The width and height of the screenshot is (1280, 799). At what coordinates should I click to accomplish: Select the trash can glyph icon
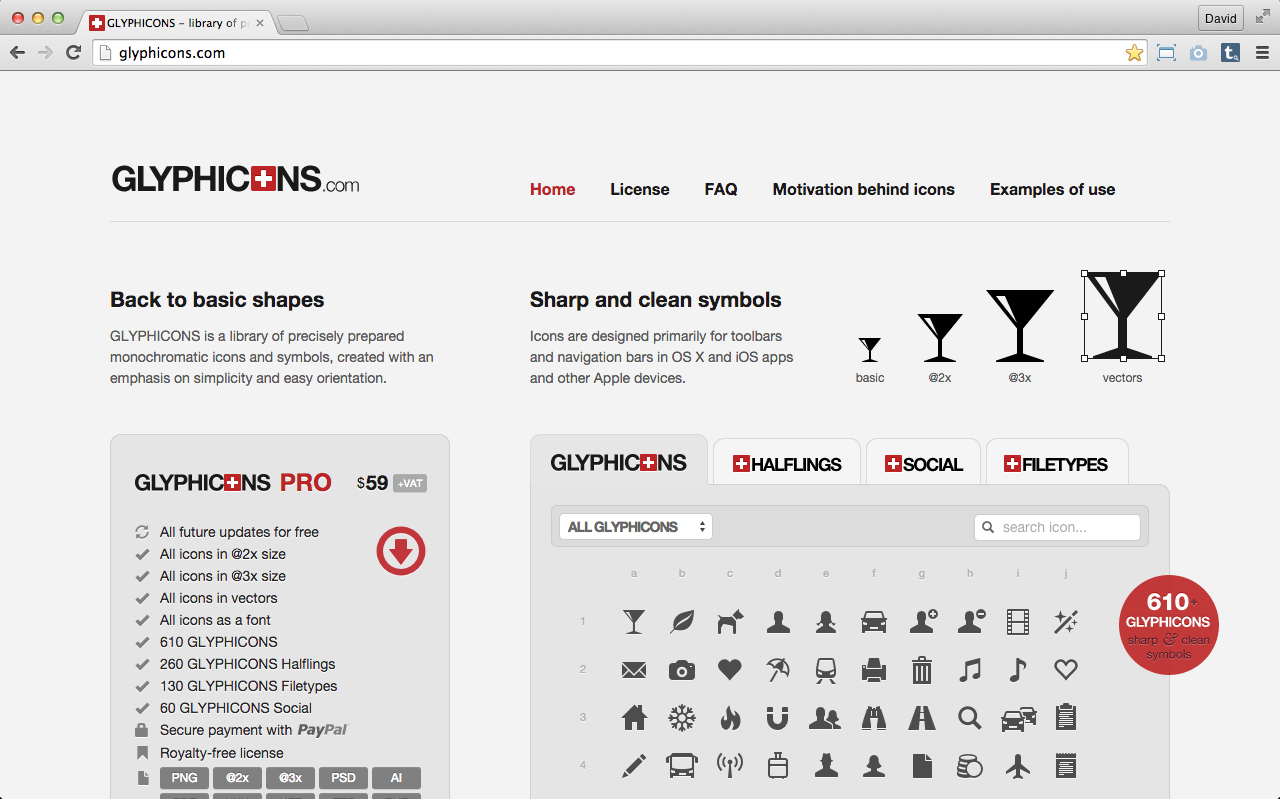tap(922, 670)
